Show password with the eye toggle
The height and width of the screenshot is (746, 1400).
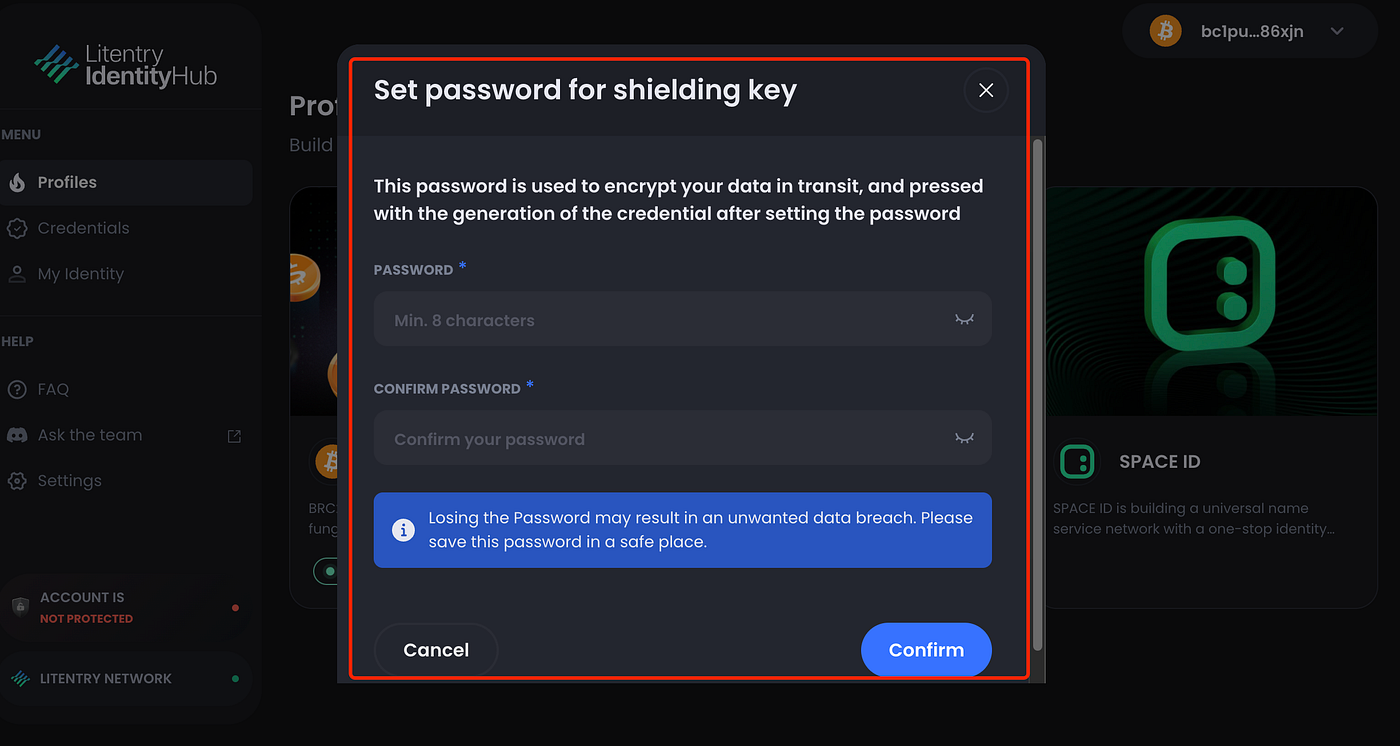[x=964, y=320]
